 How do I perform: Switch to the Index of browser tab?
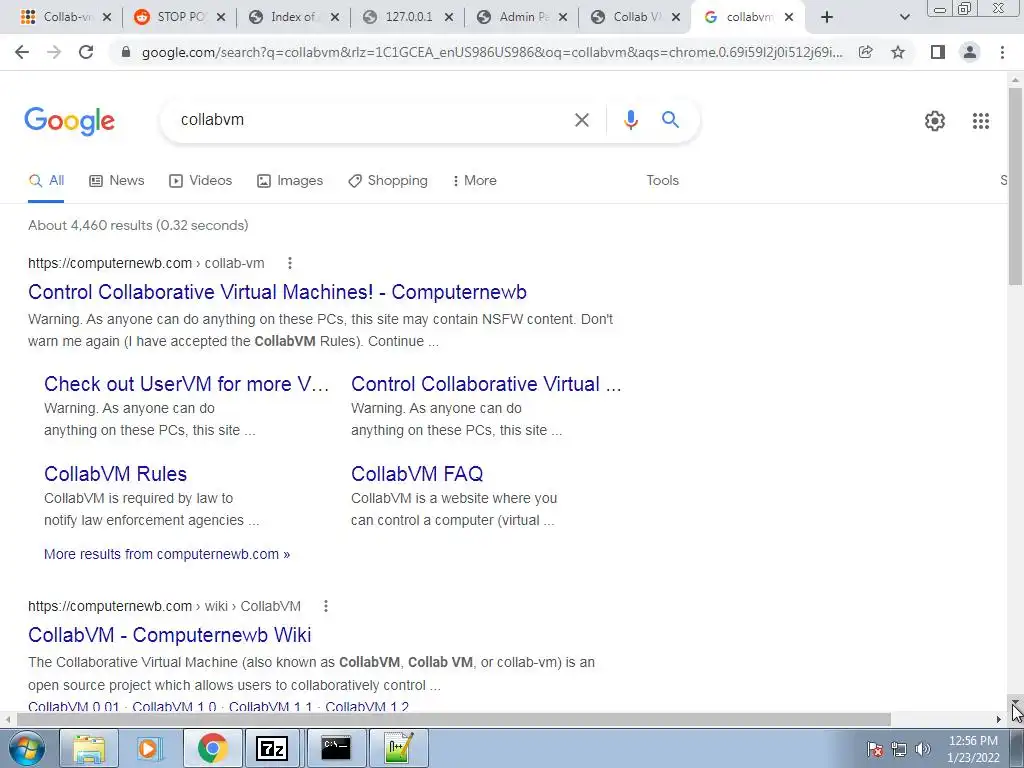coord(283,17)
